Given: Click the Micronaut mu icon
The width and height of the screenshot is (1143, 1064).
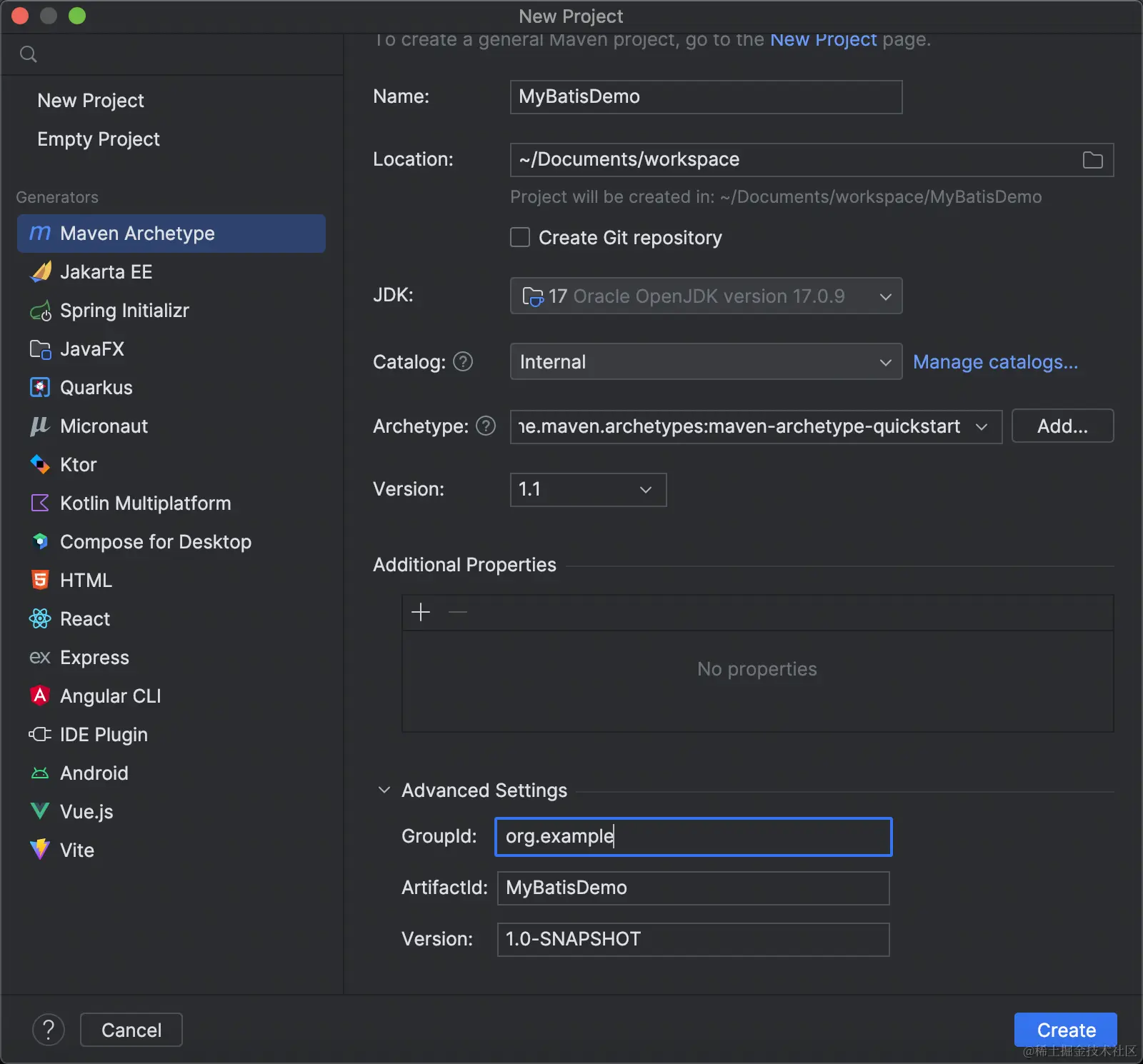Looking at the screenshot, I should tap(40, 426).
